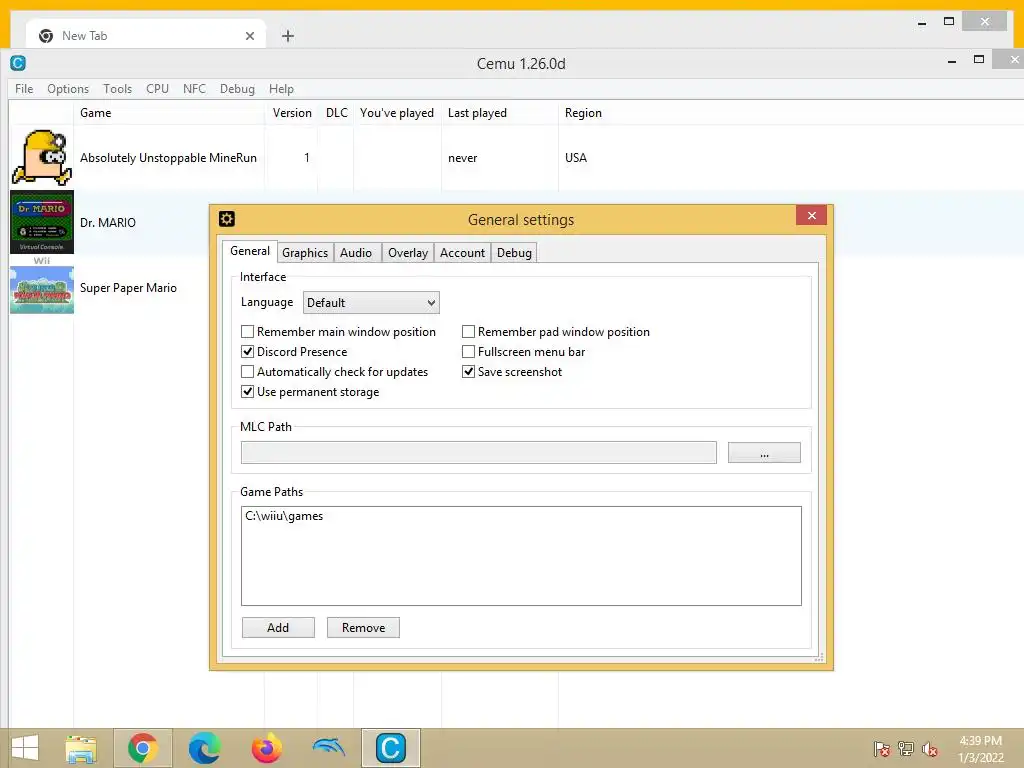
Task: Open the Options menu
Action: [68, 89]
